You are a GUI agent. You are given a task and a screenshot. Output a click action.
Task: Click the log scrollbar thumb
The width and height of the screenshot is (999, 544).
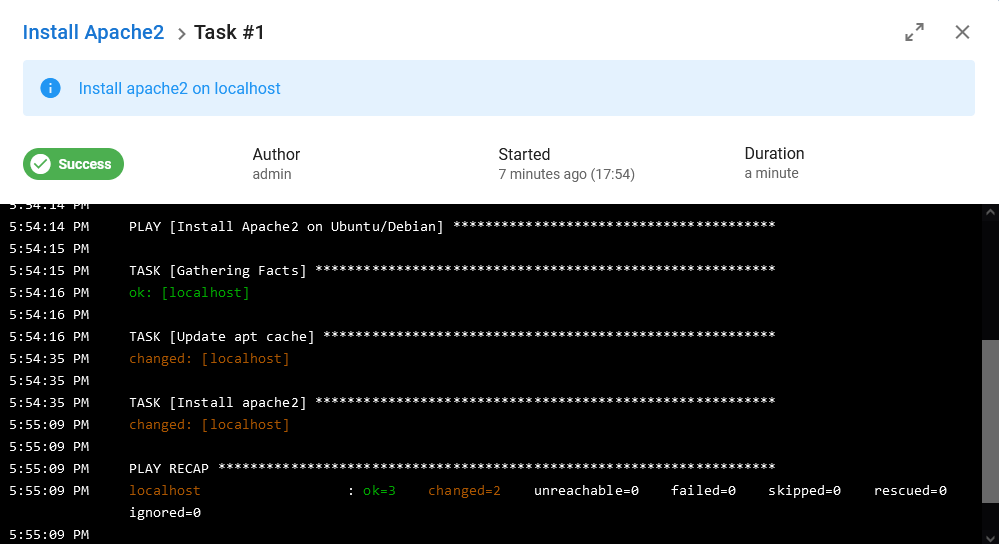pos(990,421)
